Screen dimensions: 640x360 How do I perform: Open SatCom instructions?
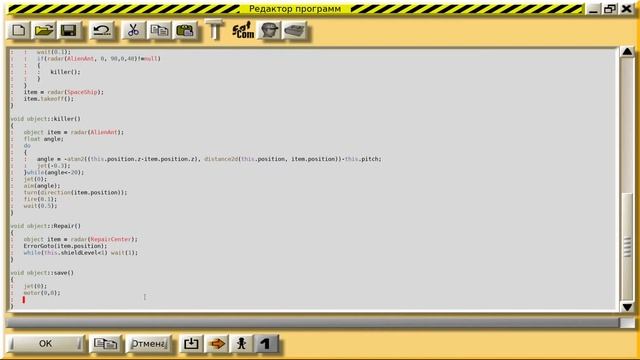(243, 31)
